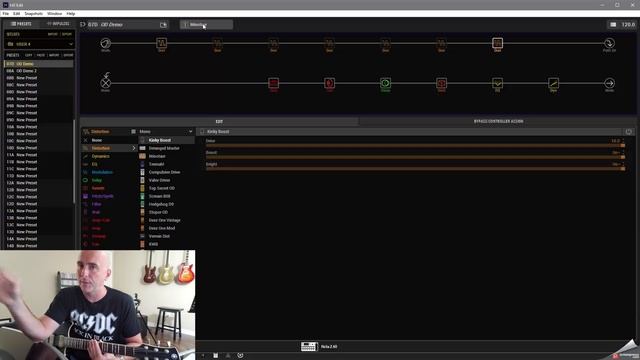Image resolution: width=640 pixels, height=360 pixels.
Task: Click the grid view icon beside Mono
Action: (133, 131)
